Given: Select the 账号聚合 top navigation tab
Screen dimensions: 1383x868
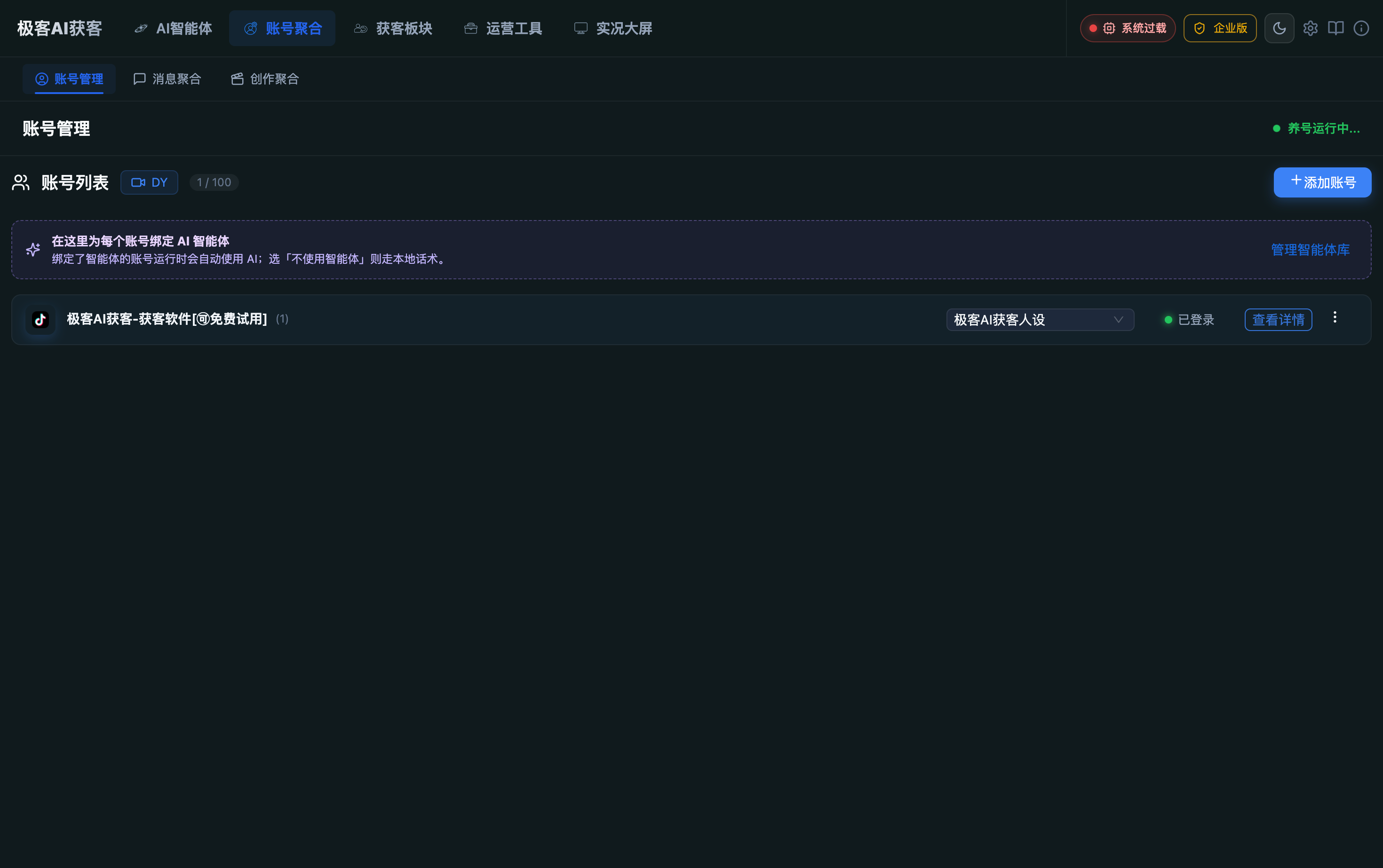Looking at the screenshot, I should [282, 28].
